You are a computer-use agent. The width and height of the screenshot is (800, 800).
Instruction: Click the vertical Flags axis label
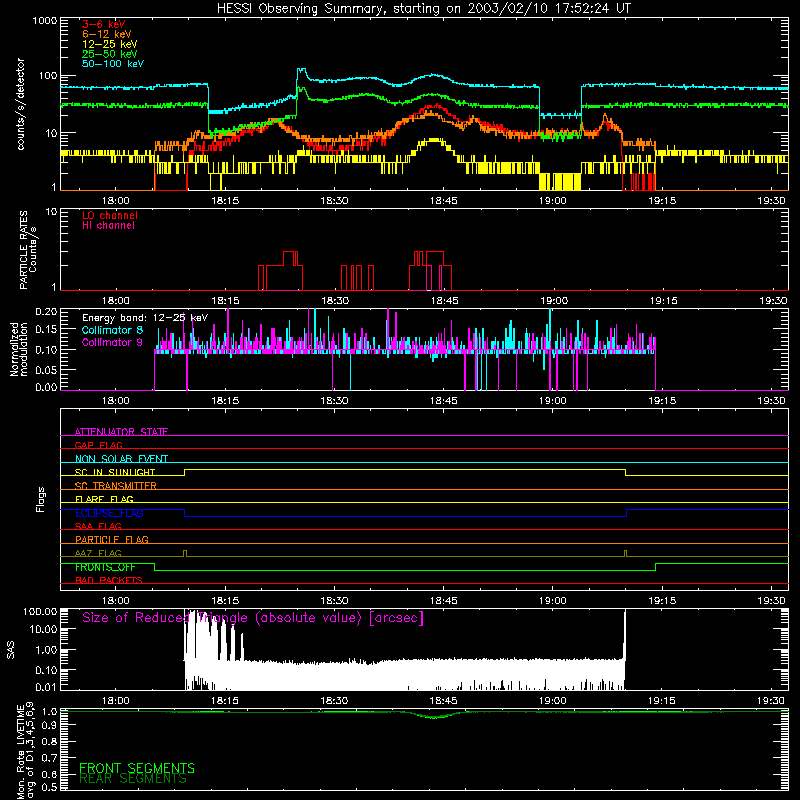click(x=40, y=499)
